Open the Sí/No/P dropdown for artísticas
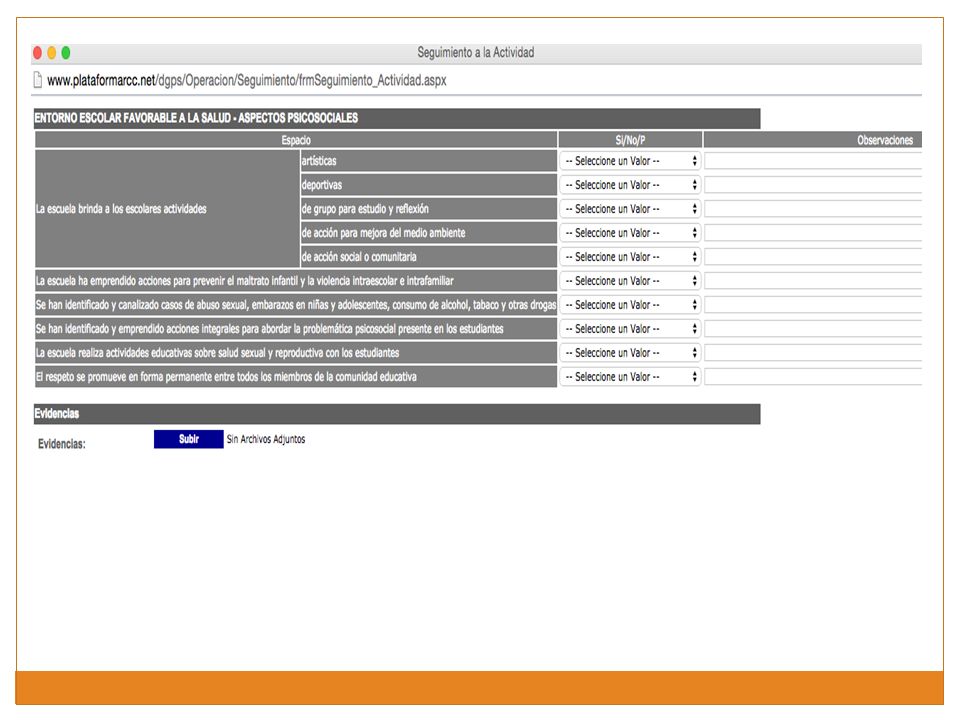The image size is (960, 720). 630,161
